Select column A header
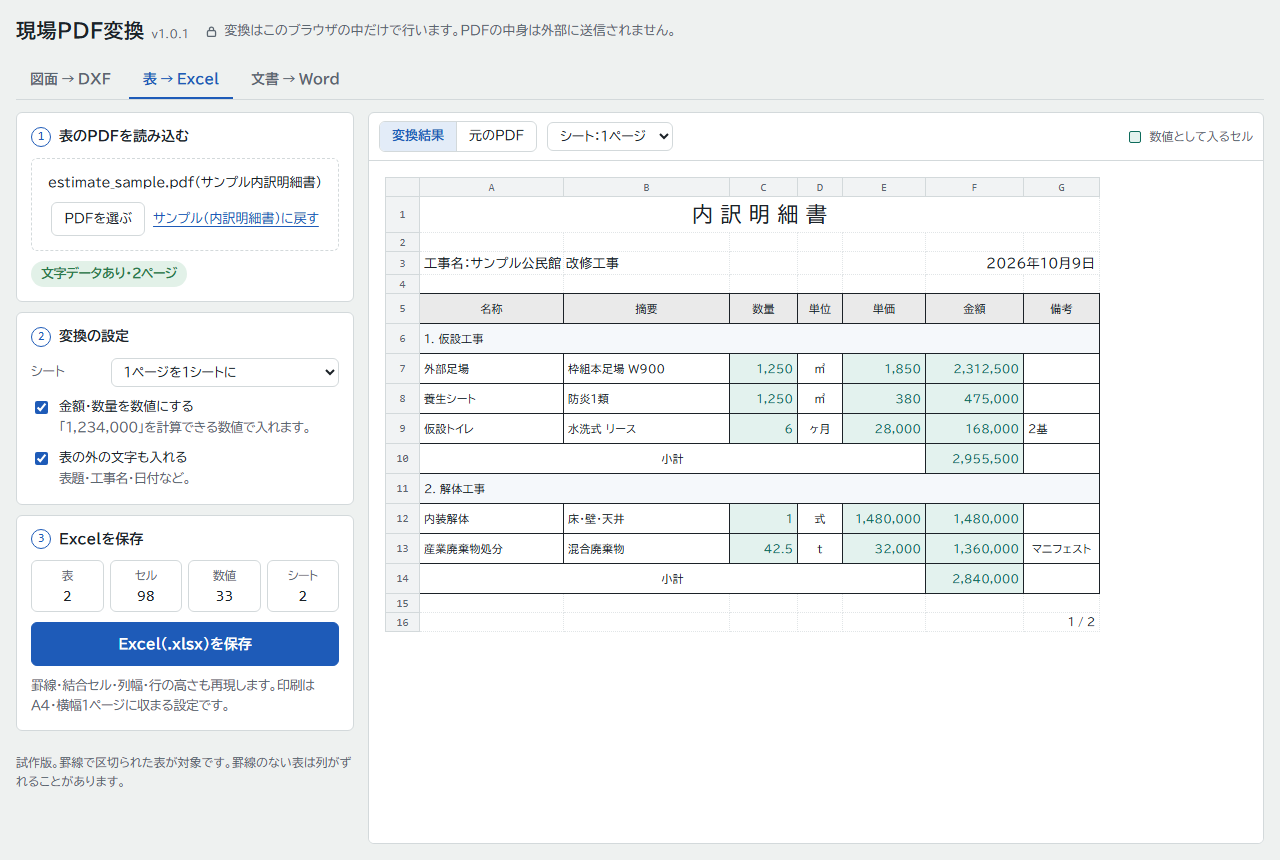This screenshot has width=1280, height=860. (x=491, y=187)
